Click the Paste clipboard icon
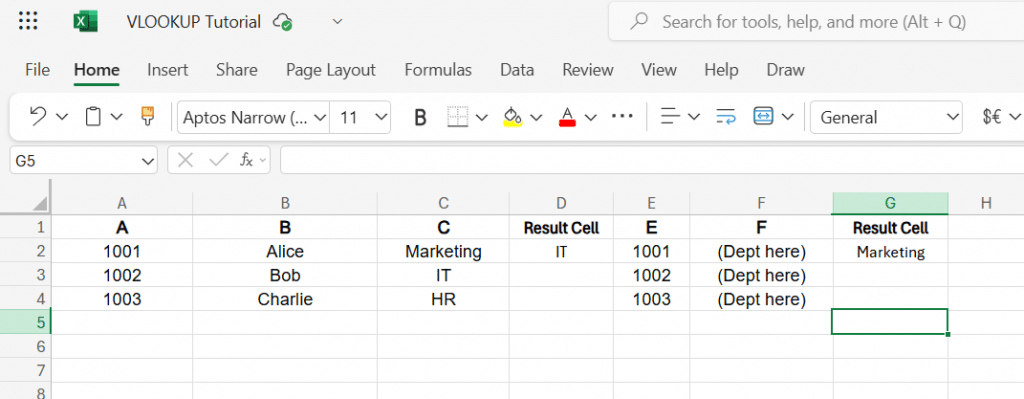 click(x=93, y=117)
